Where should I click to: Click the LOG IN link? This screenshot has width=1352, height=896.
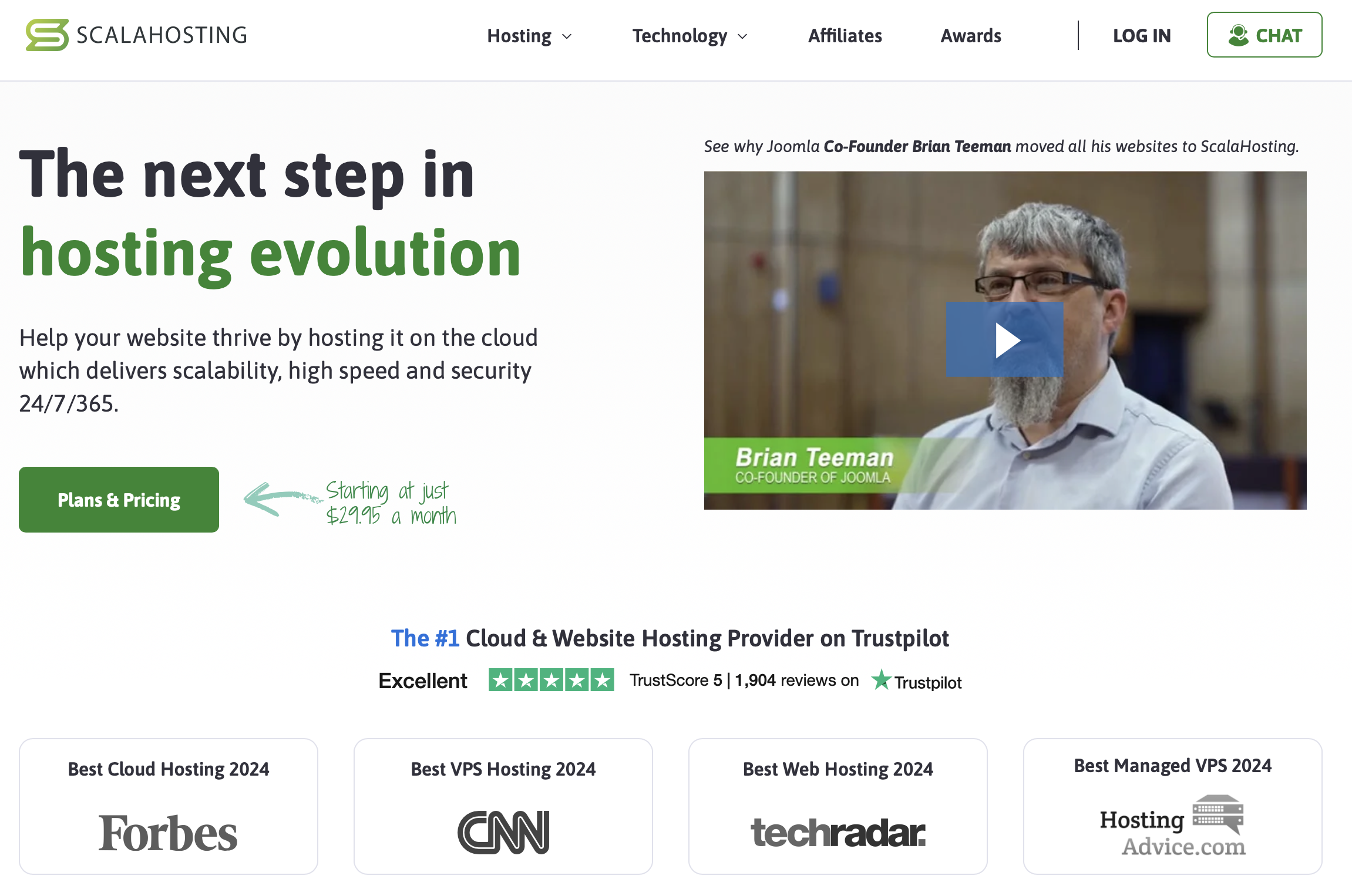tap(1142, 36)
